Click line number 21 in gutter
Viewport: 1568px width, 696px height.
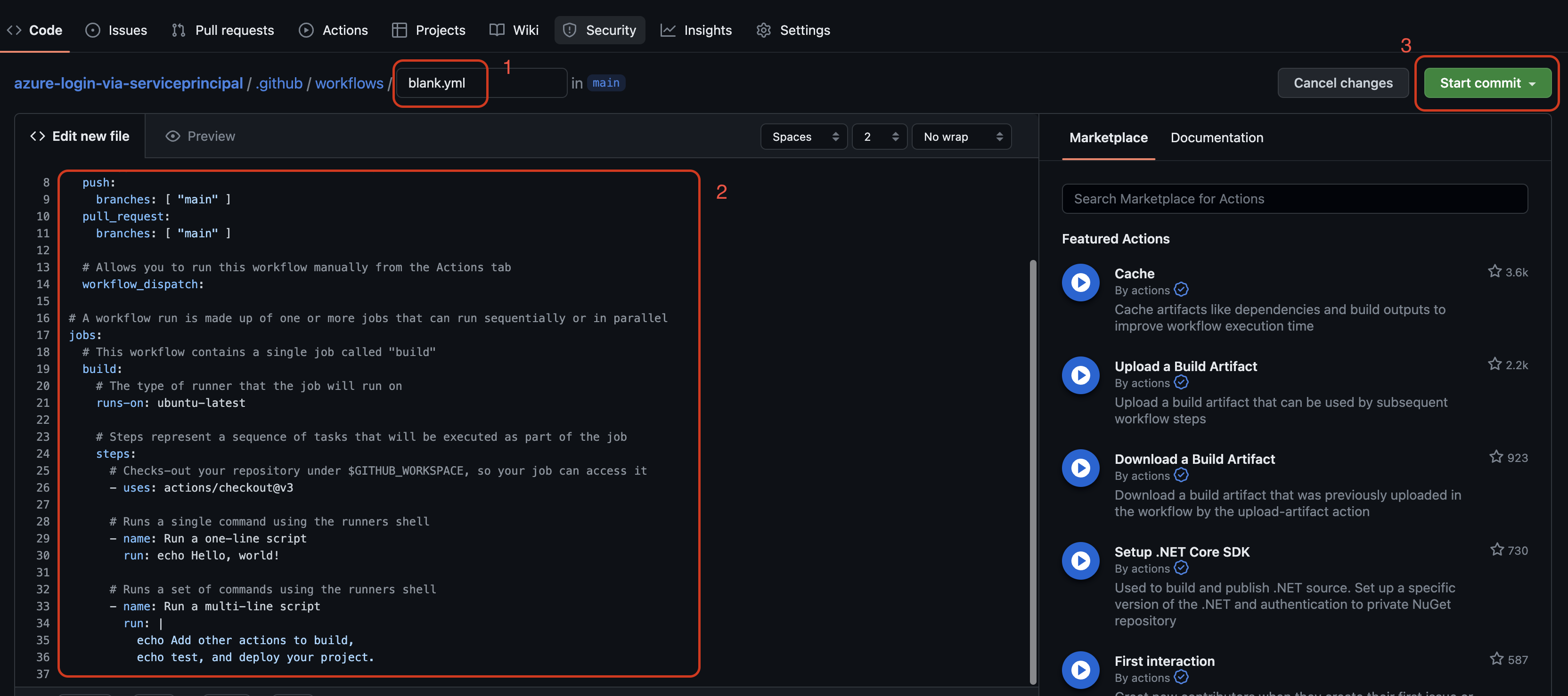tap(42, 403)
